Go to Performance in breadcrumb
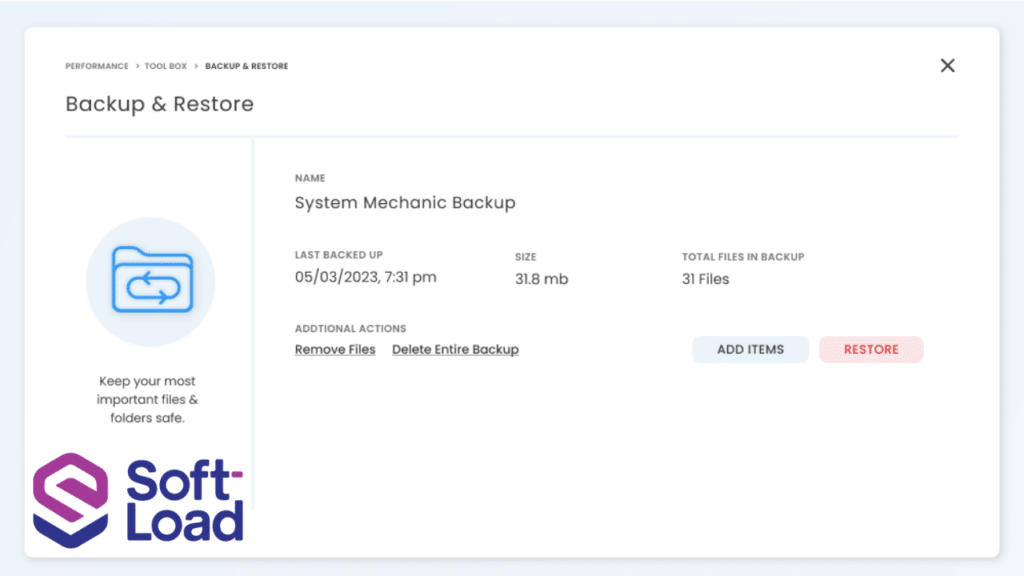Screen dimensions: 1024x576 (x=97, y=66)
